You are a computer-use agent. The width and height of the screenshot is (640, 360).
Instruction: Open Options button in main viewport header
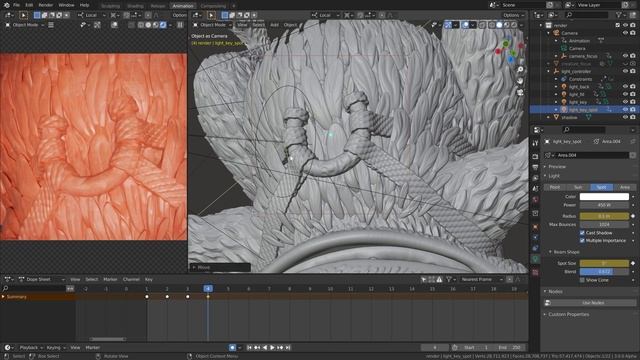coord(513,15)
